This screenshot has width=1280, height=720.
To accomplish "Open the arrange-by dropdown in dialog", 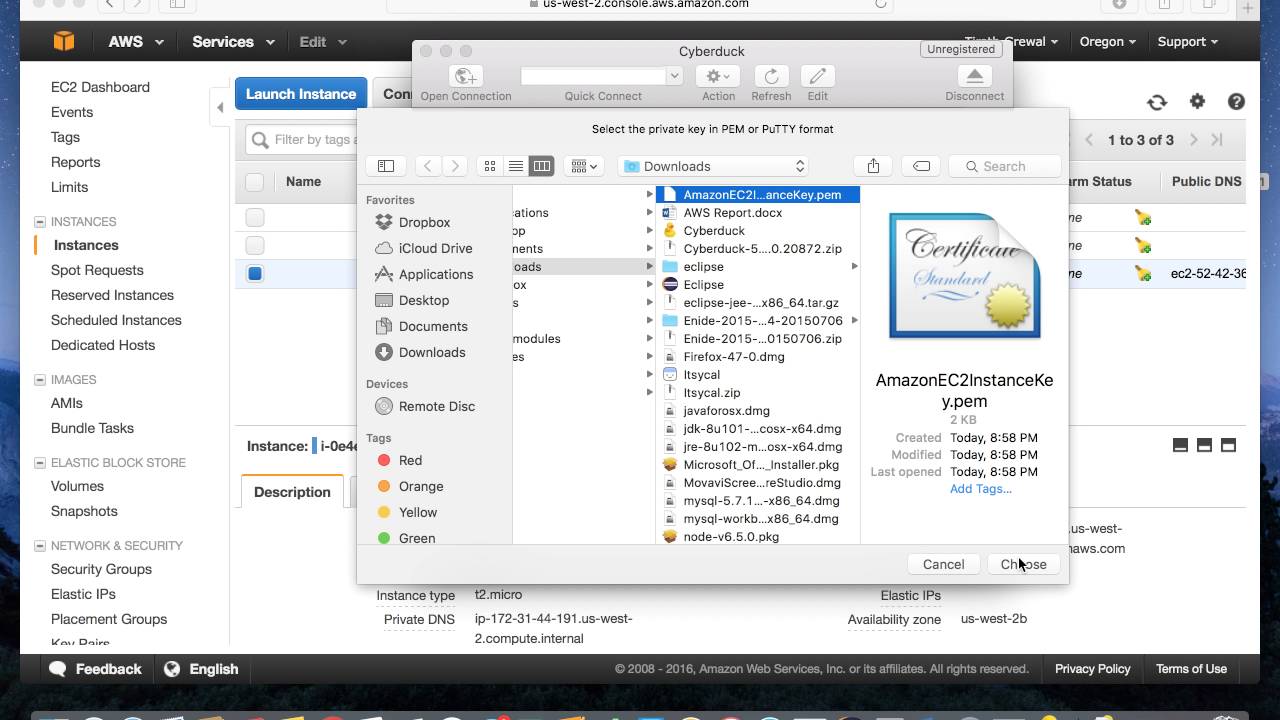I will click(x=583, y=166).
